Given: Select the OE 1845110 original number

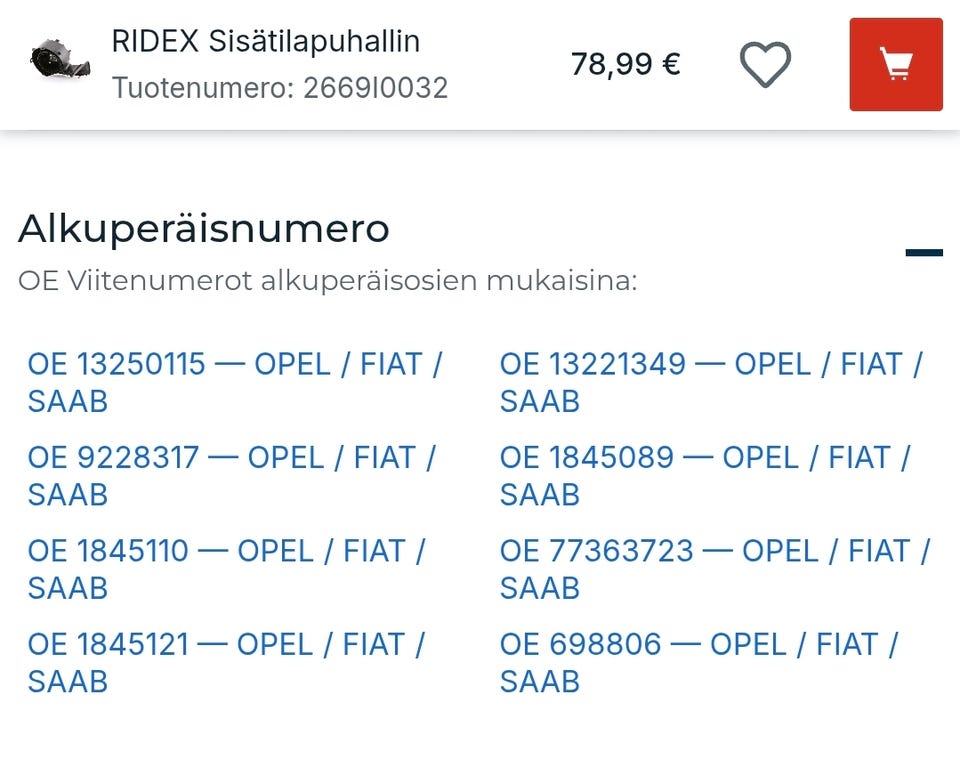Looking at the screenshot, I should (226, 569).
